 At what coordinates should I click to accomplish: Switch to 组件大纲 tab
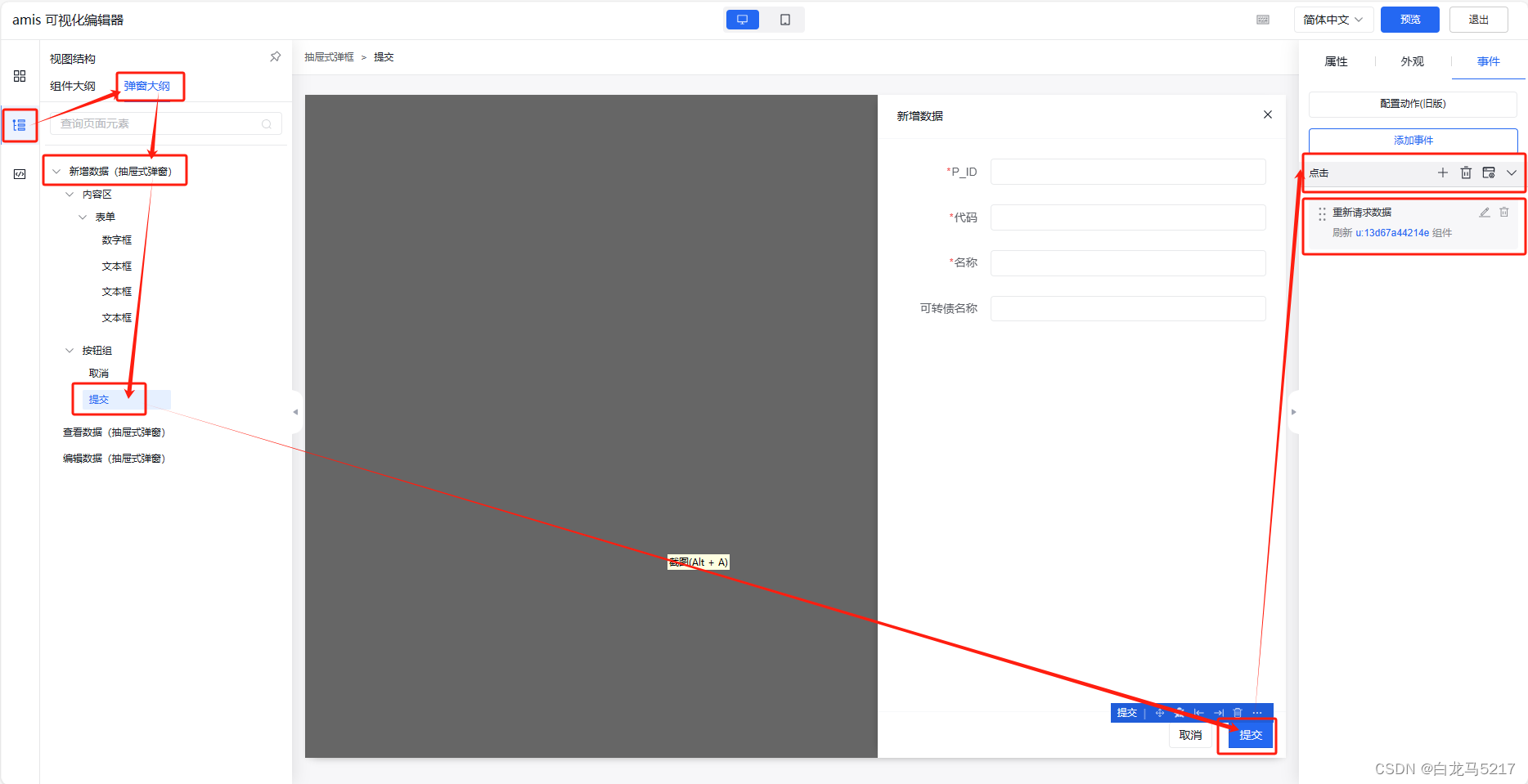[73, 86]
